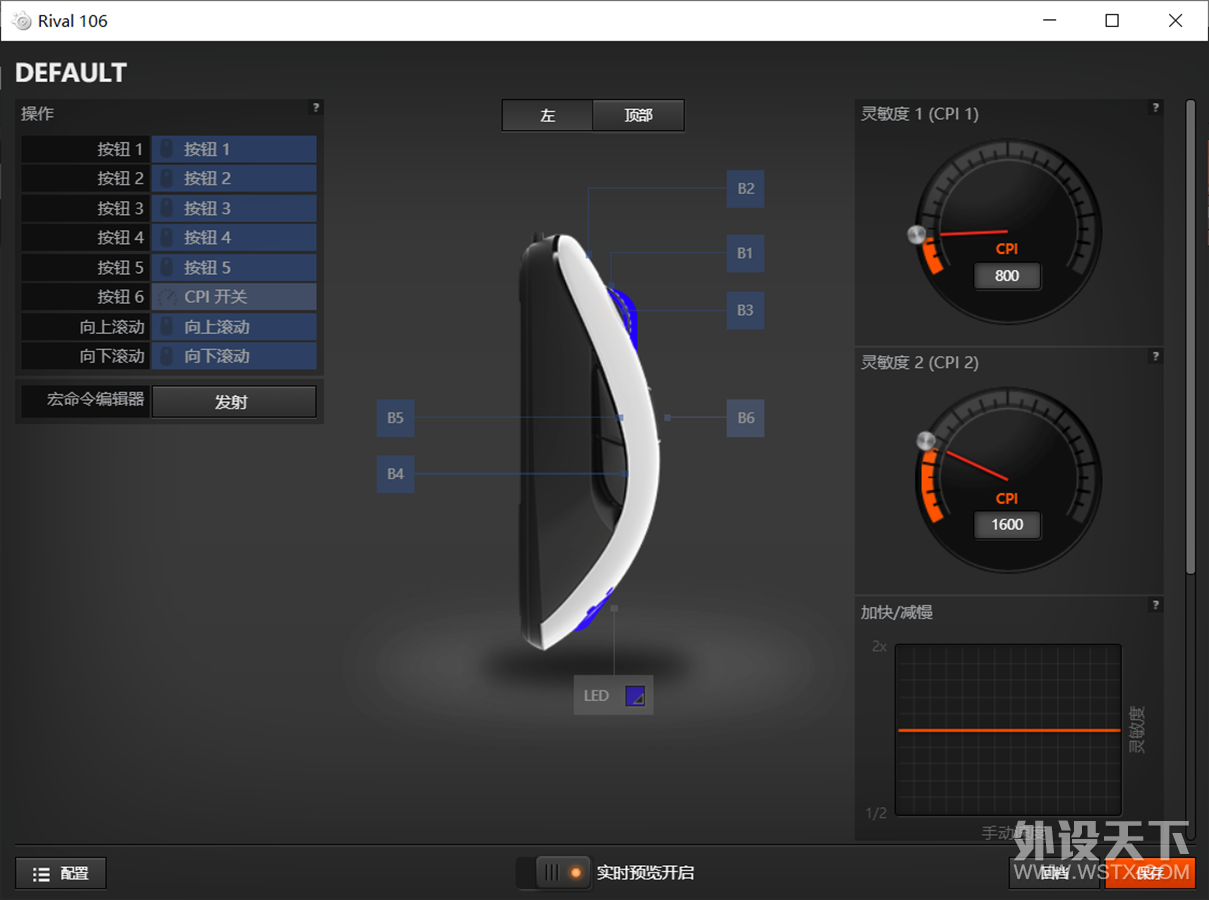This screenshot has width=1209, height=900.
Task: Click the CPI gauge icon in 按钮 6 row
Action: click(167, 297)
